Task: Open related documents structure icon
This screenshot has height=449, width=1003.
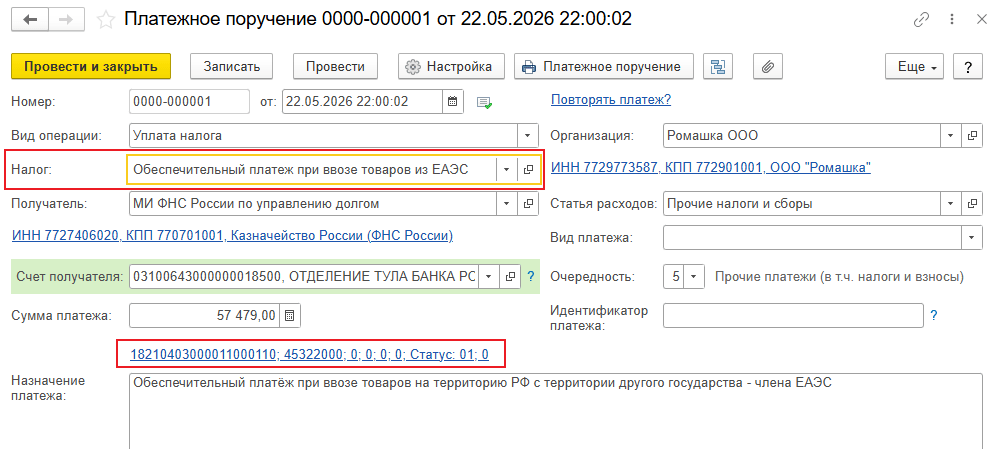Action: (718, 67)
